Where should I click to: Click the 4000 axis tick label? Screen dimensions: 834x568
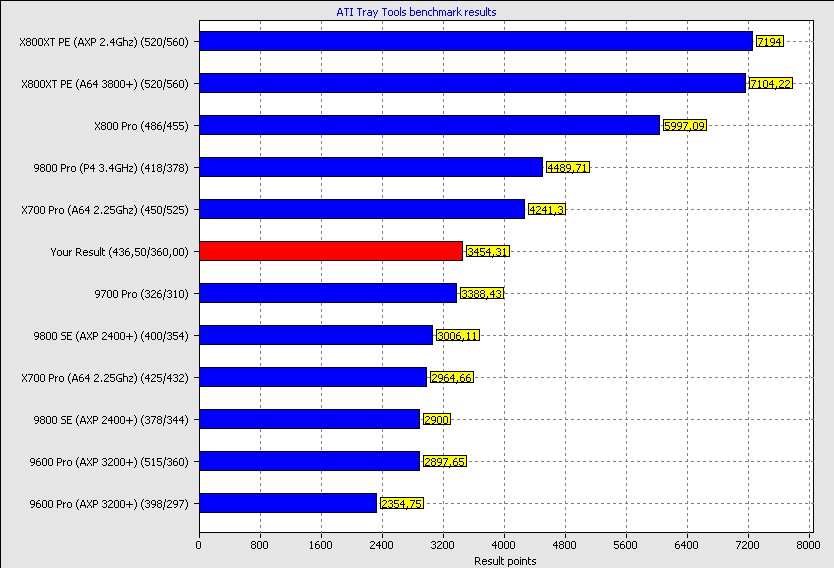click(503, 545)
